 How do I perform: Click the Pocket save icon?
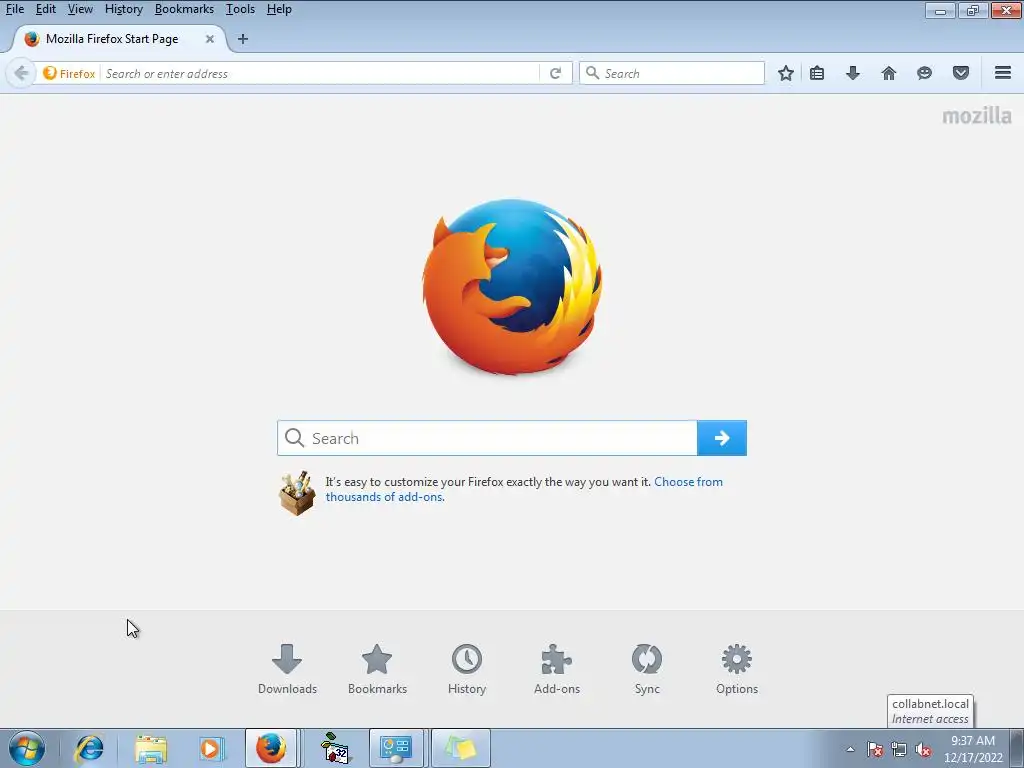pos(961,73)
